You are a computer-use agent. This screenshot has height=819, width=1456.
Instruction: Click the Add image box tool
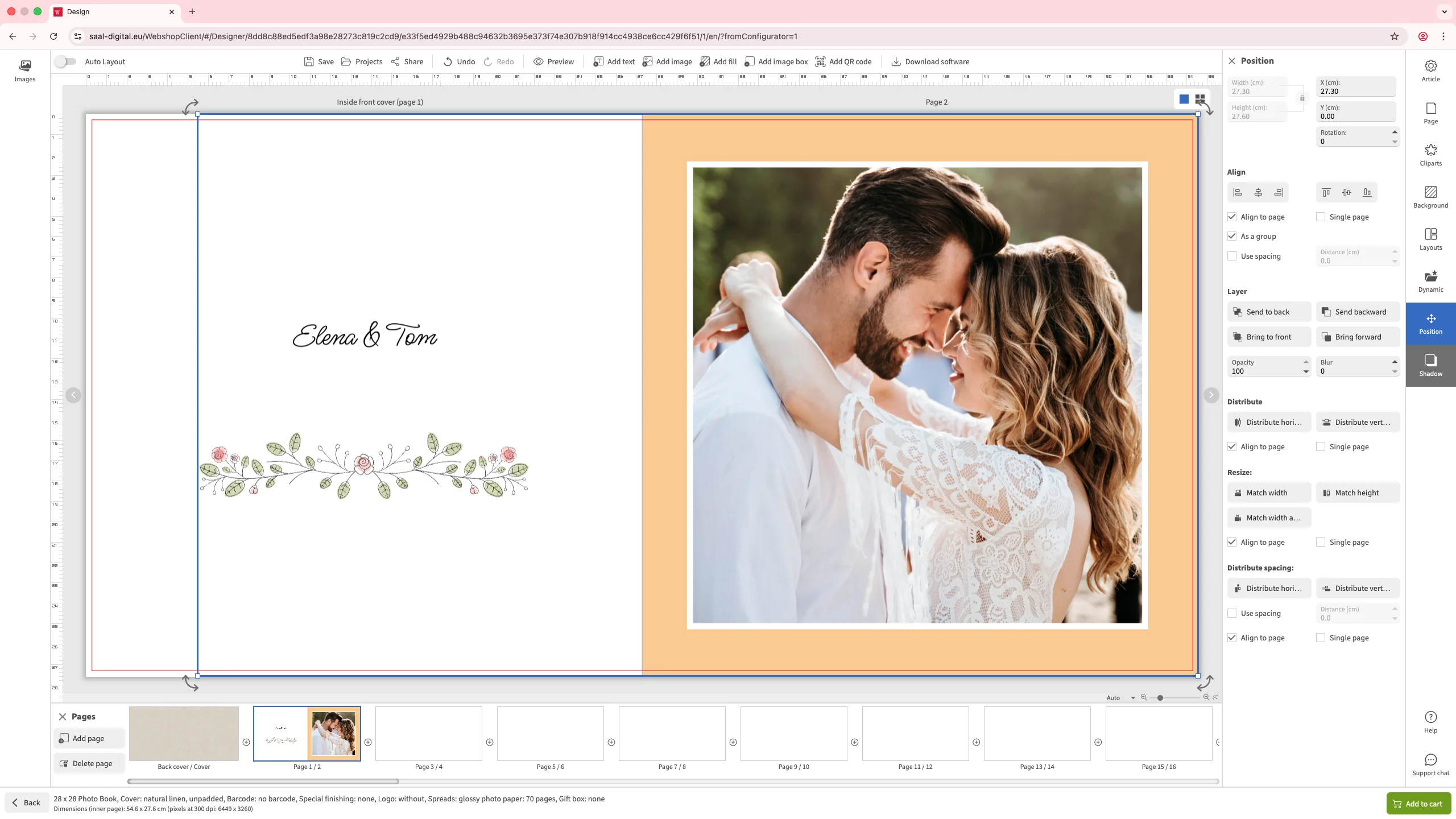776,61
